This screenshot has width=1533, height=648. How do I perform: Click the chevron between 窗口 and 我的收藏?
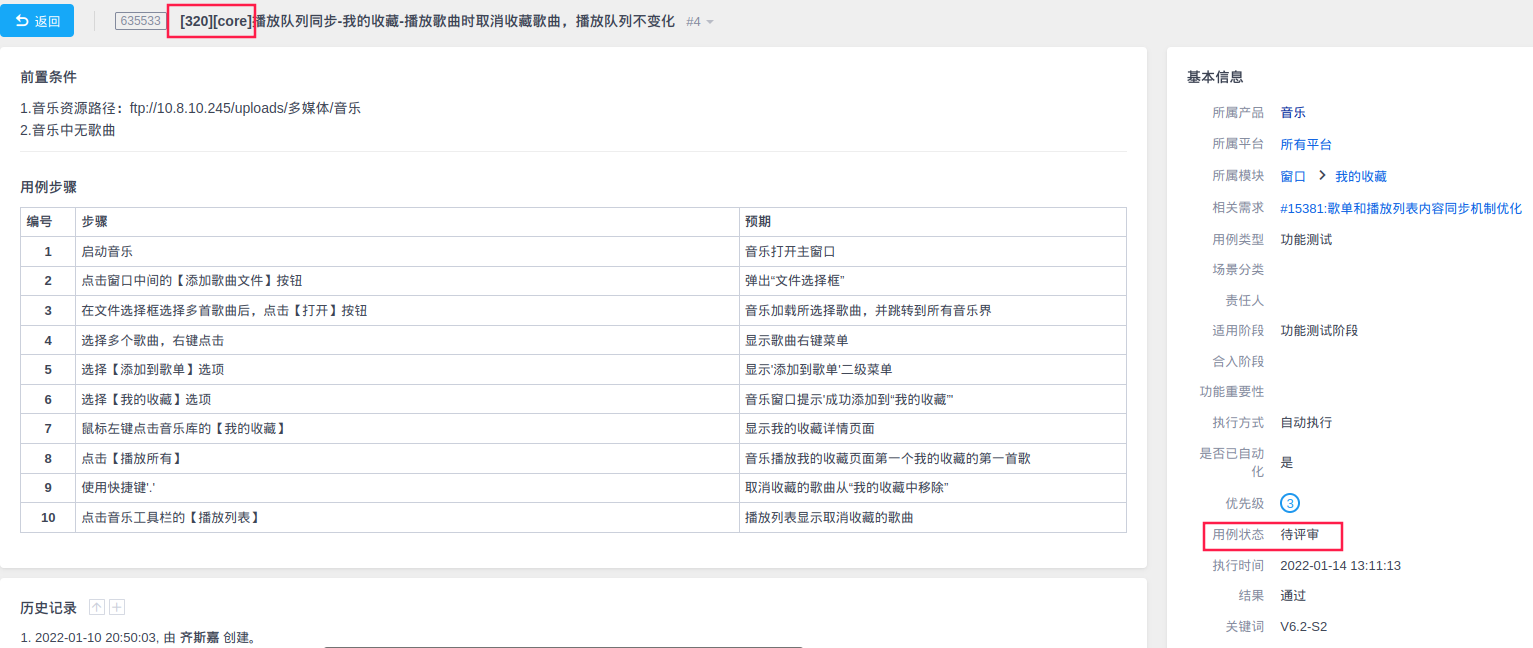(x=1321, y=175)
